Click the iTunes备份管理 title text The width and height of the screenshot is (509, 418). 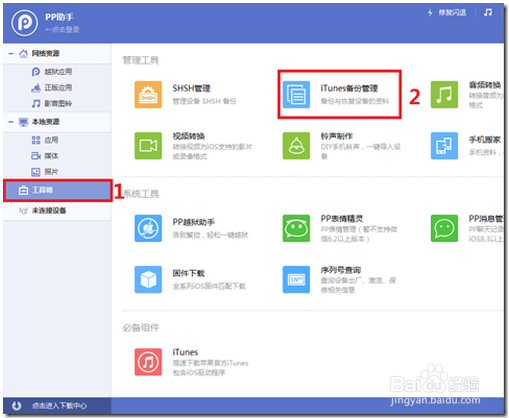(x=349, y=88)
